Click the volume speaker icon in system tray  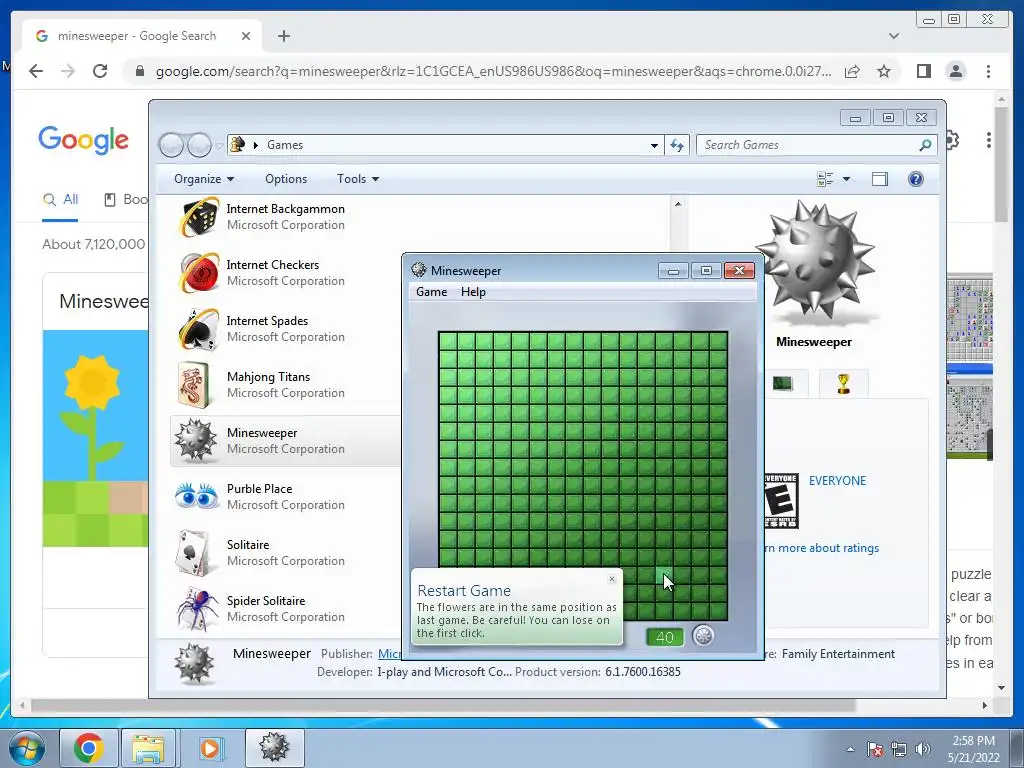923,749
